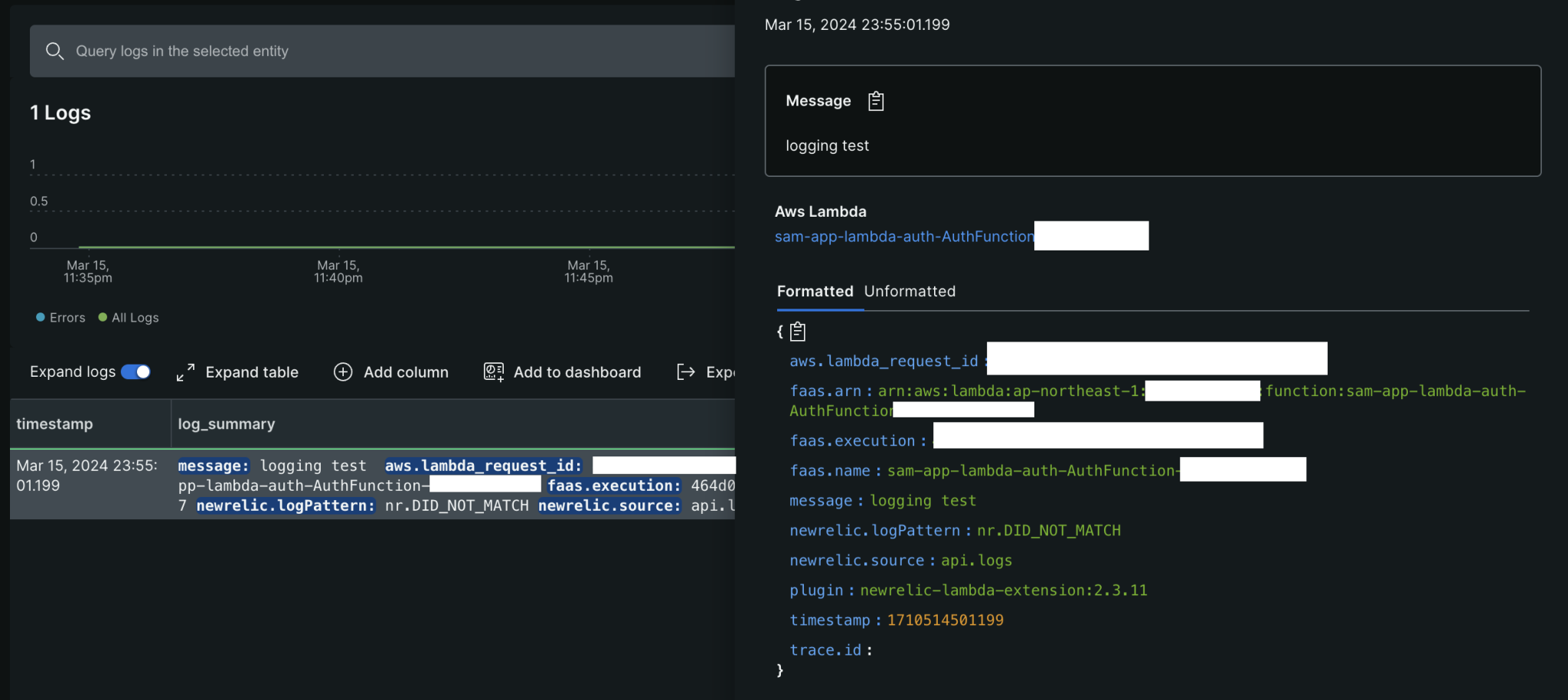Open the sam-app-lambda-auth-AuthFunction link

point(904,237)
